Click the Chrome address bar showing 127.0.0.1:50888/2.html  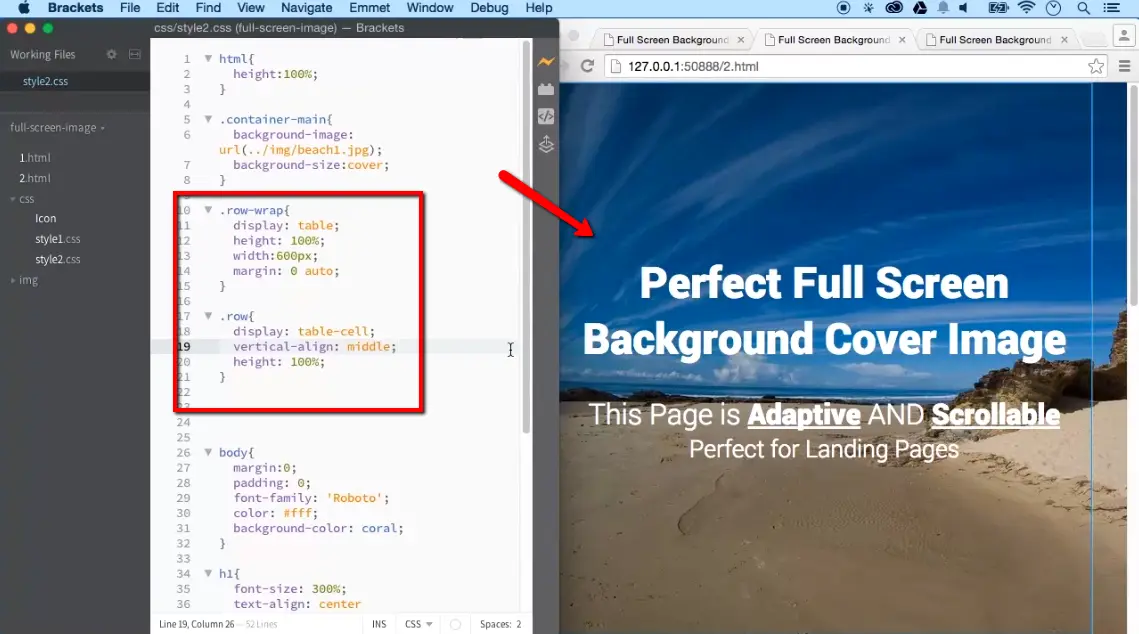coord(856,66)
